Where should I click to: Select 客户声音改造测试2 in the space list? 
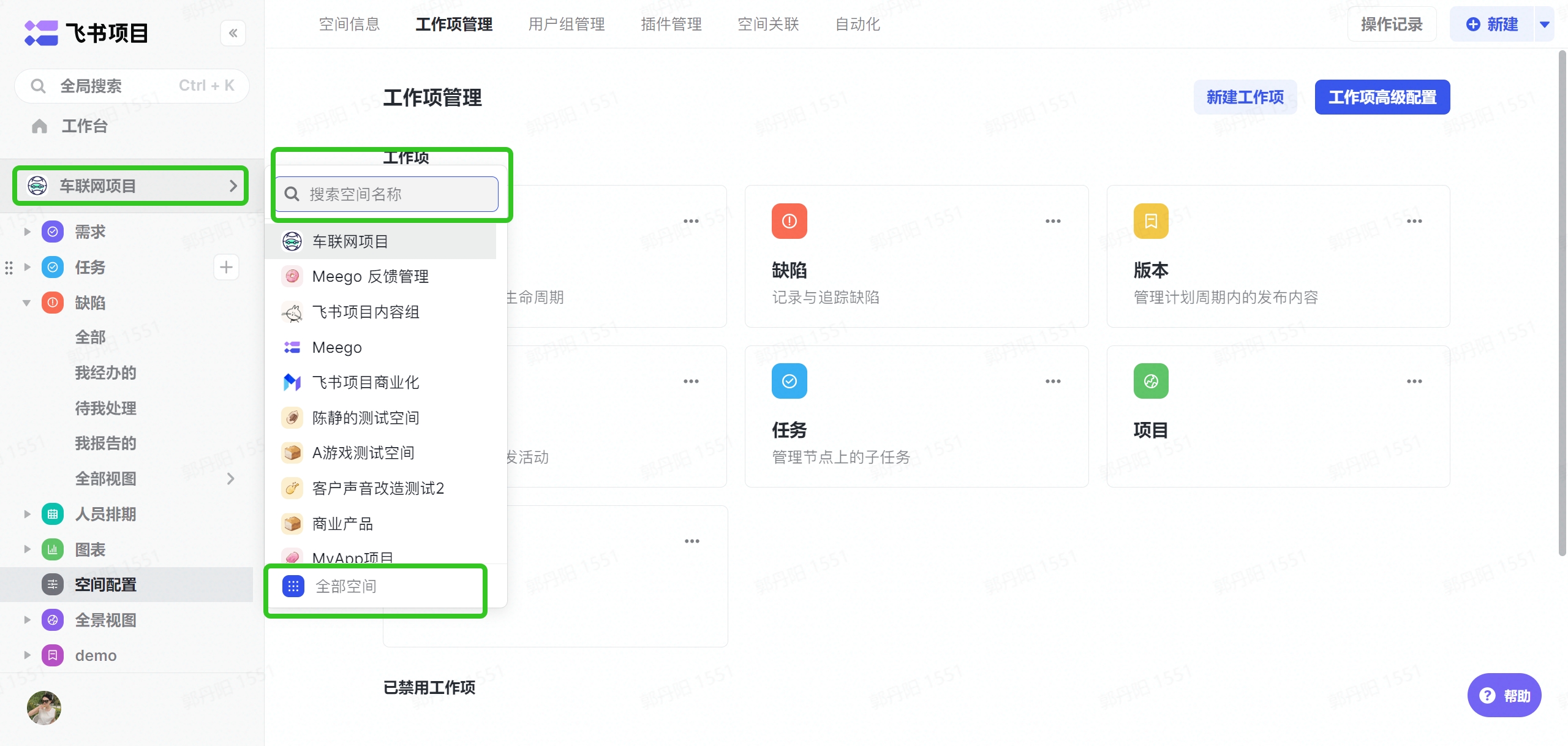380,488
